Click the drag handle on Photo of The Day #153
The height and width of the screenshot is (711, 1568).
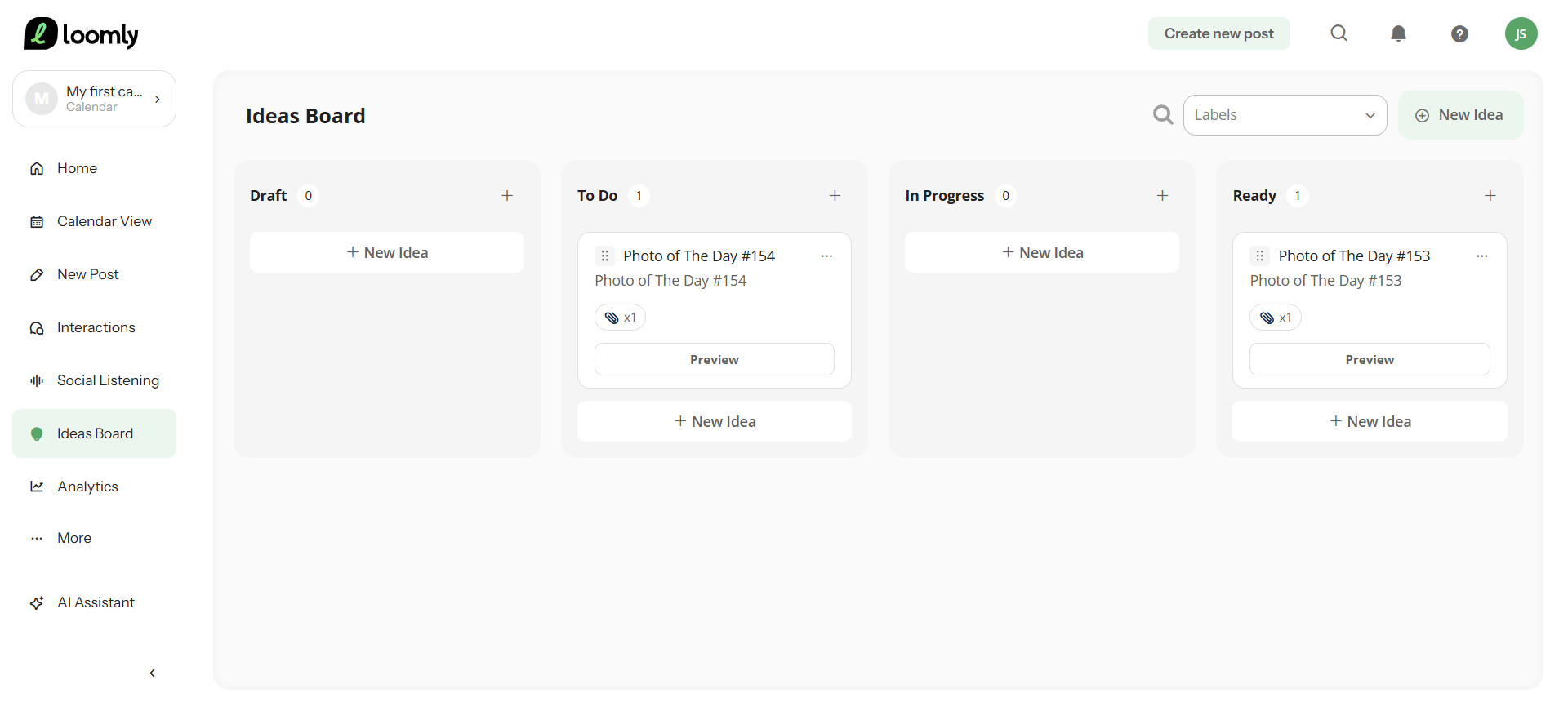1259,256
